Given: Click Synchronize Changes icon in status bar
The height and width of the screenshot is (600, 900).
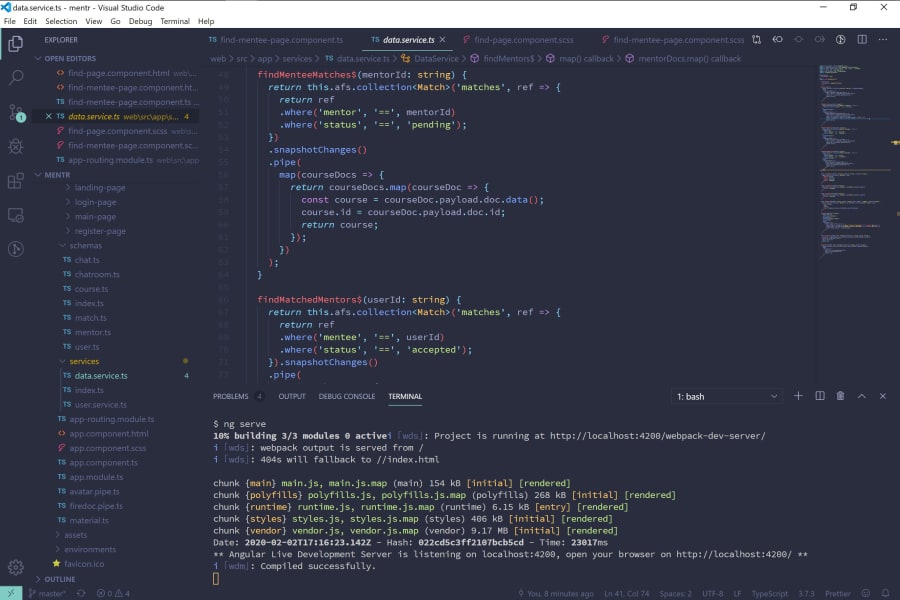Looking at the screenshot, I should (x=81, y=594).
